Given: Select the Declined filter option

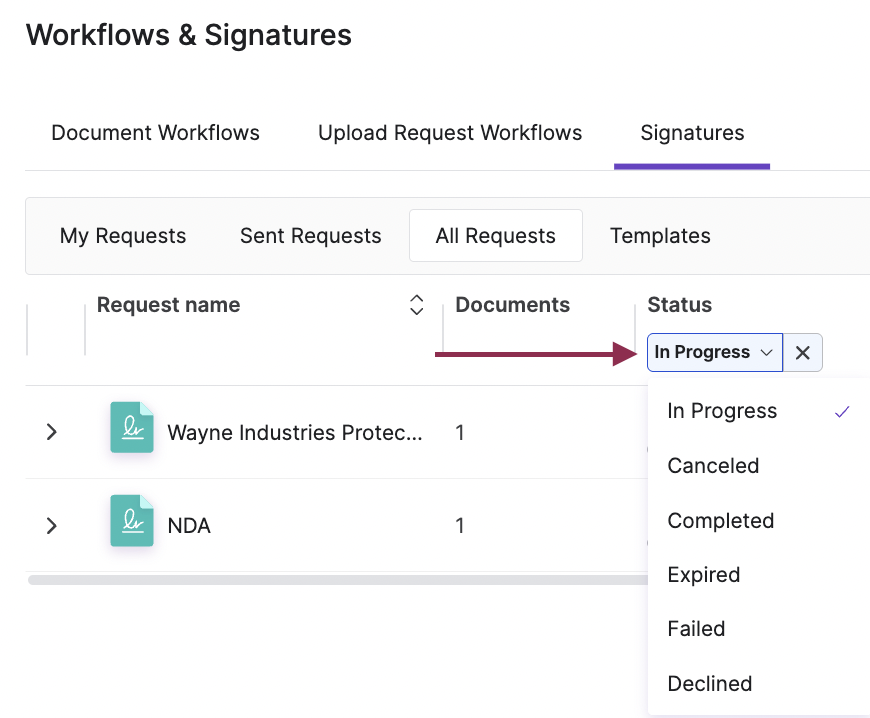Looking at the screenshot, I should point(709,683).
